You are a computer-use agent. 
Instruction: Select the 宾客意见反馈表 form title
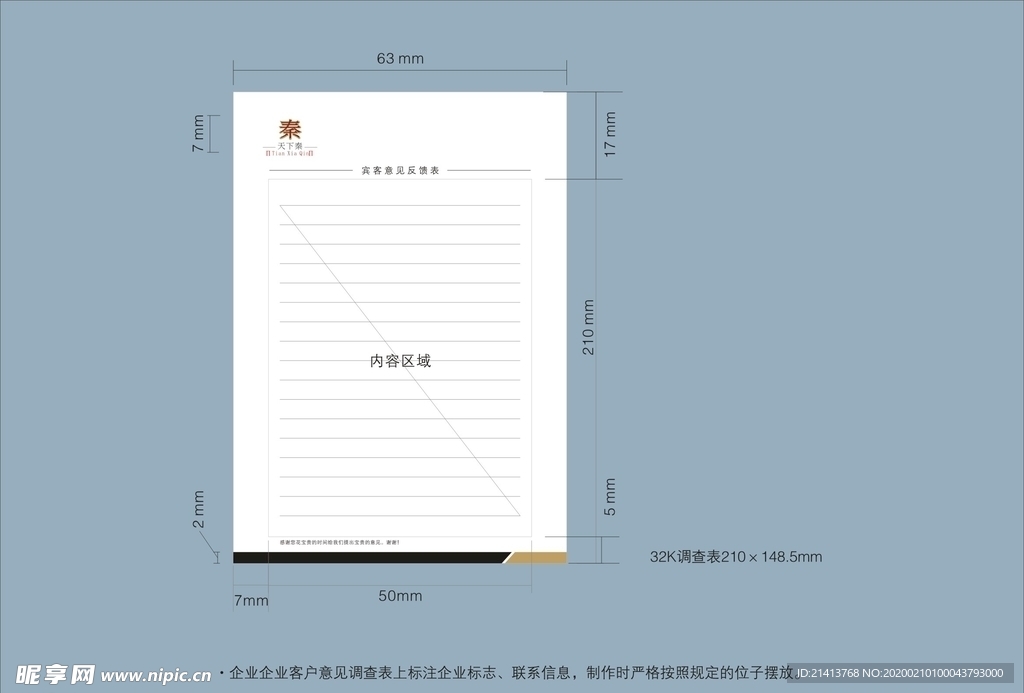click(400, 170)
